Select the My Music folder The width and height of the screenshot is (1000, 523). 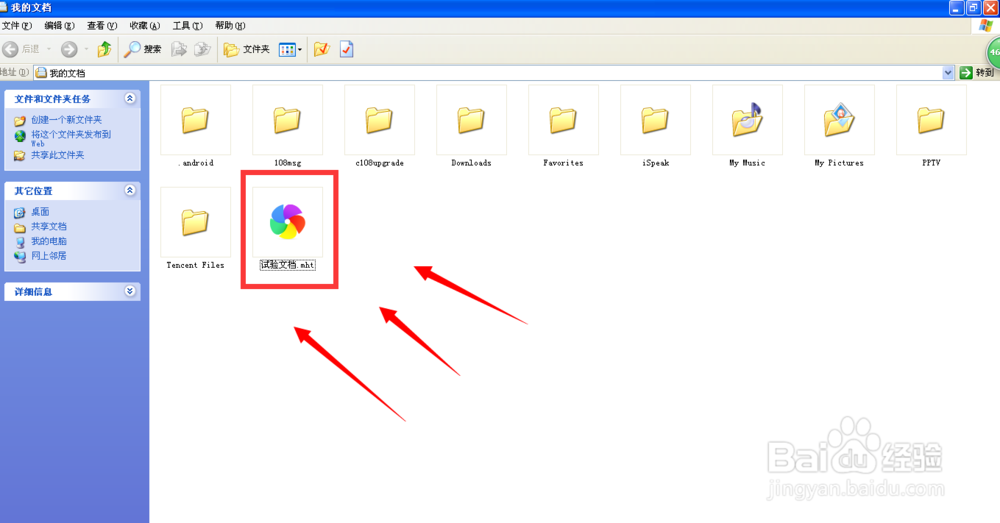(747, 120)
